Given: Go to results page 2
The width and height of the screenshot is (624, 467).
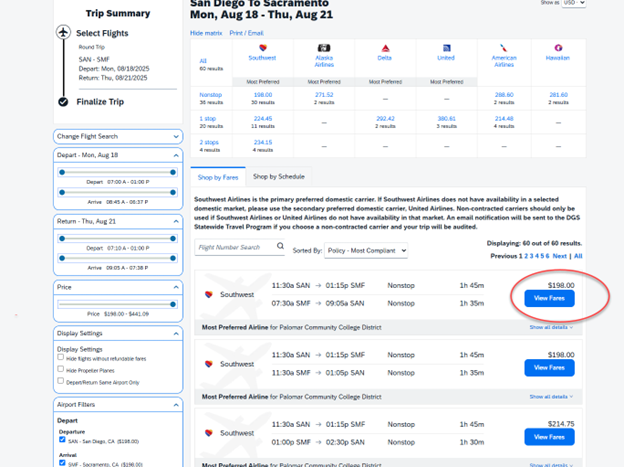Looking at the screenshot, I should point(526,256).
